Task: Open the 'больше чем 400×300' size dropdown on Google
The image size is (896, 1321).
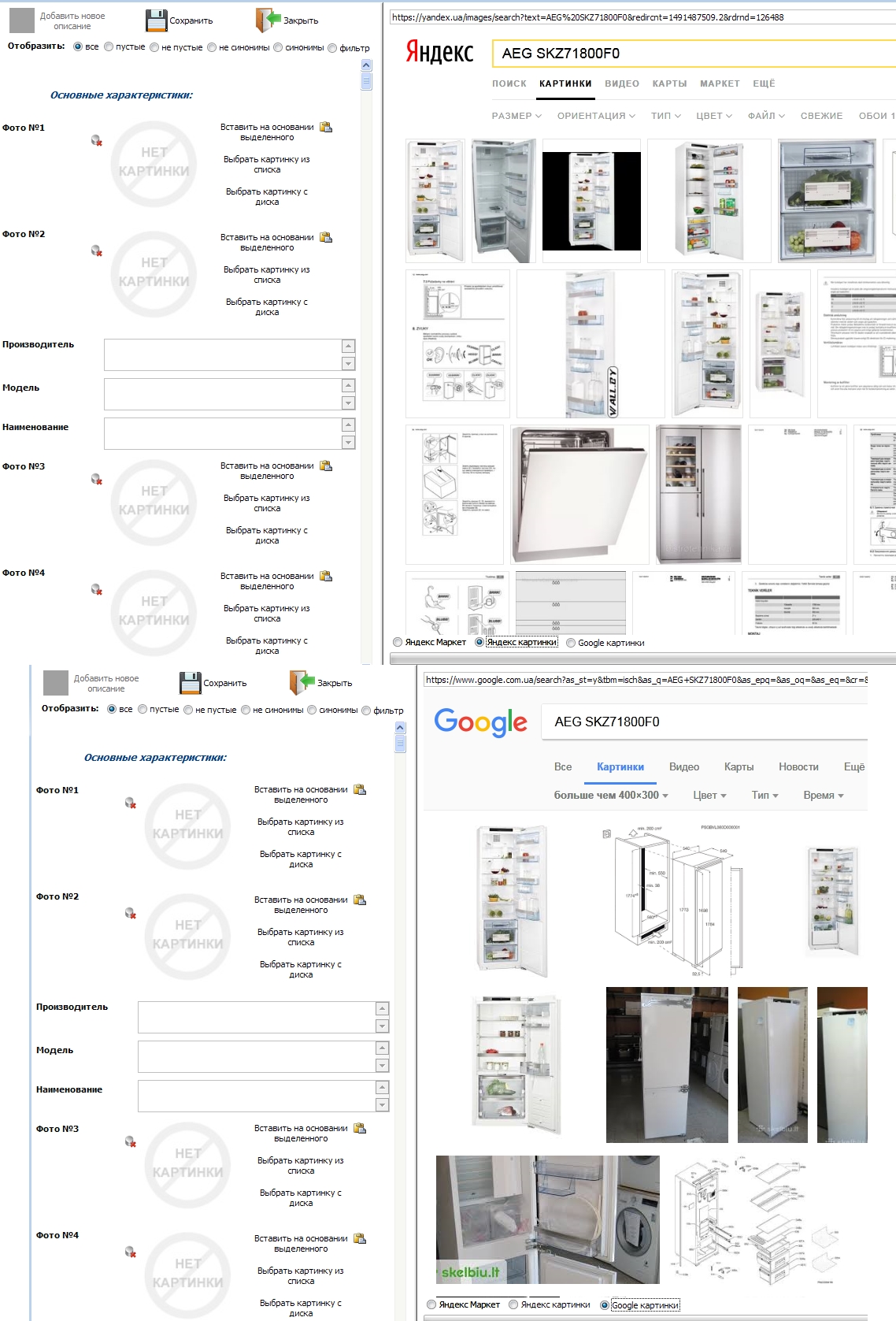Action: (x=611, y=796)
